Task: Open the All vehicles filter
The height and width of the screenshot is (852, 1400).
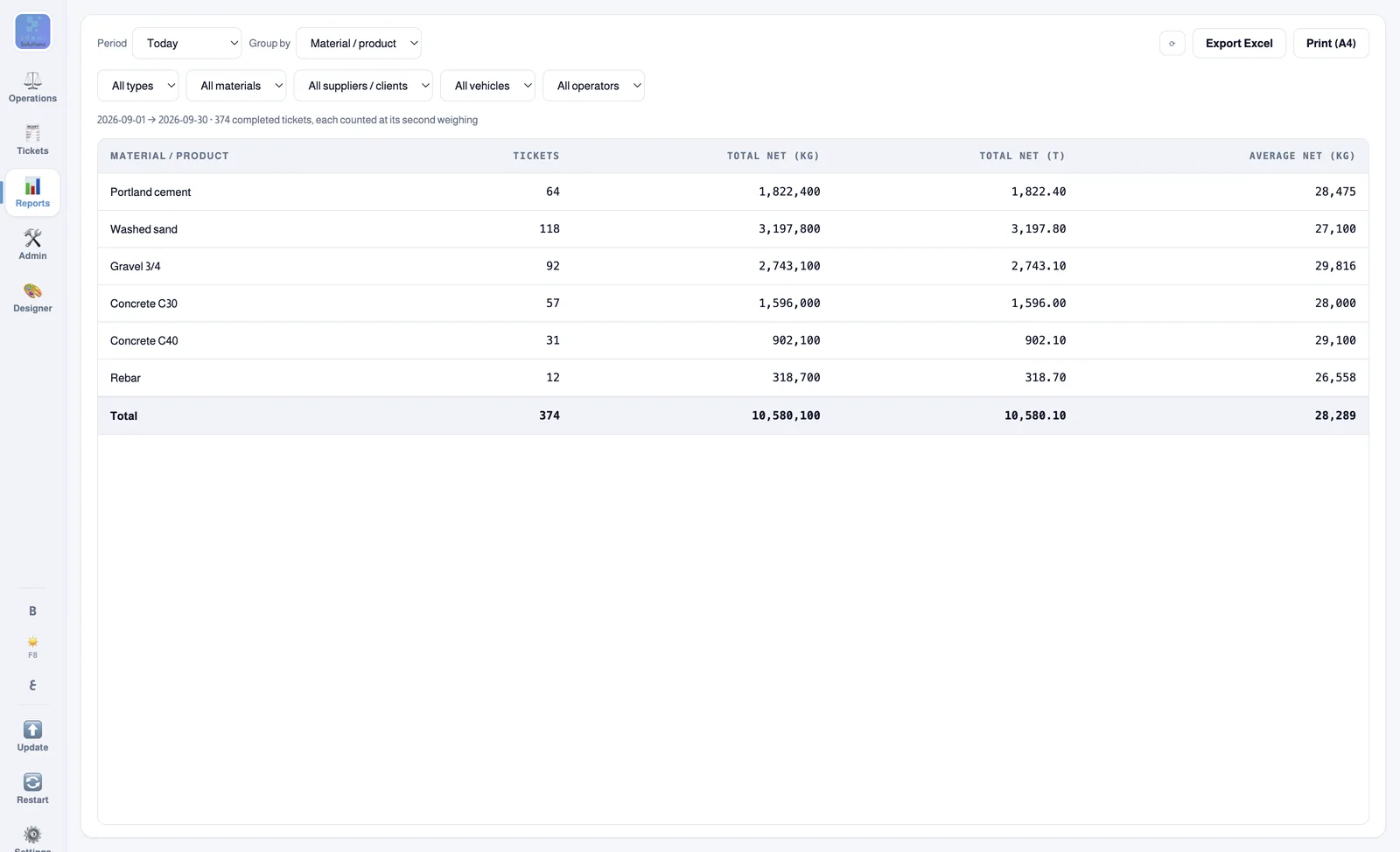Action: pyautogui.click(x=487, y=86)
